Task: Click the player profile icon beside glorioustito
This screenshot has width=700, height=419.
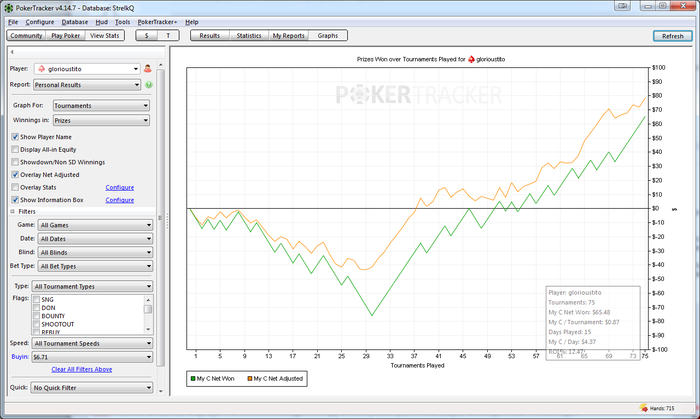Action: click(148, 69)
